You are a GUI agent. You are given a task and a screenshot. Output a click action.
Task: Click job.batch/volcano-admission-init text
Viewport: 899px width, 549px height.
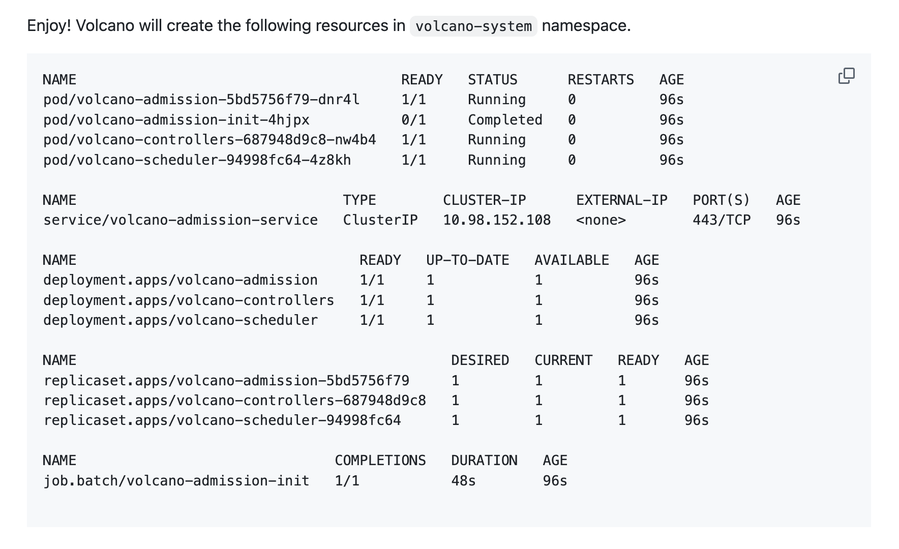176,481
